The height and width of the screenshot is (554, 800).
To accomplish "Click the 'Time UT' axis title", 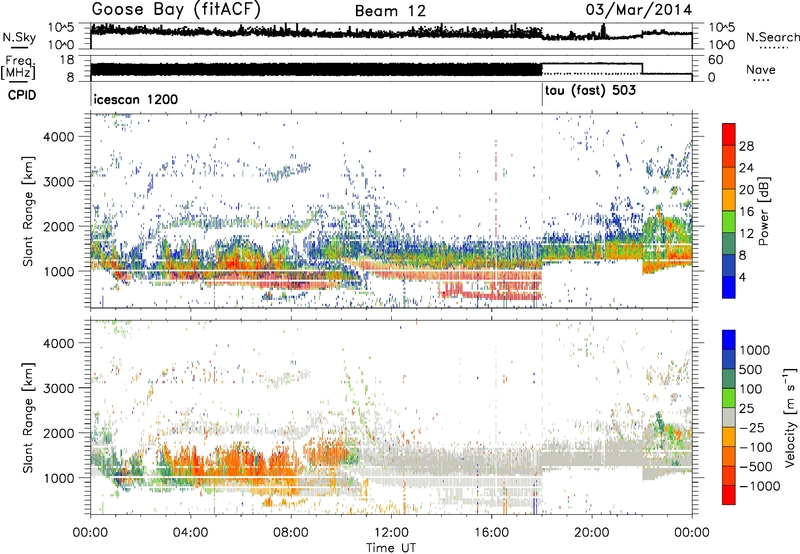I will 391,548.
